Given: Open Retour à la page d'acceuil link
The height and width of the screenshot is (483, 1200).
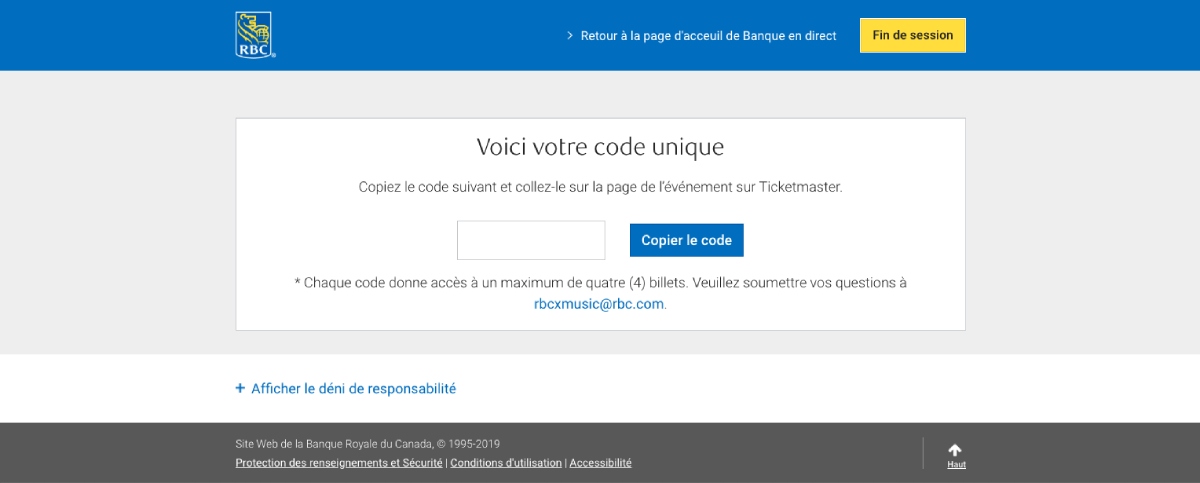Looking at the screenshot, I should click(708, 36).
